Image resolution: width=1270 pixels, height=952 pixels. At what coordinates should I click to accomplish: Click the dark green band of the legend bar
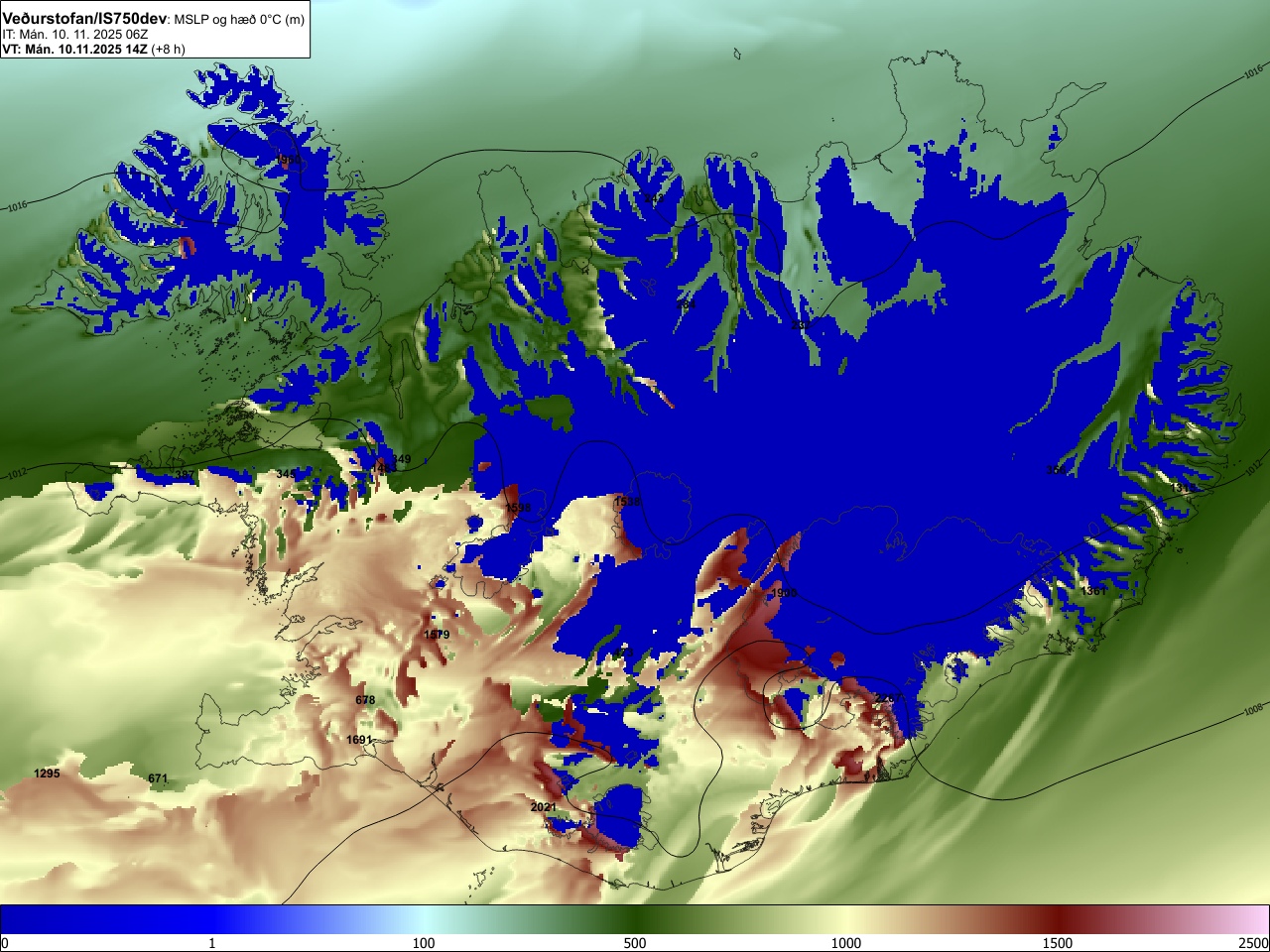point(635,919)
